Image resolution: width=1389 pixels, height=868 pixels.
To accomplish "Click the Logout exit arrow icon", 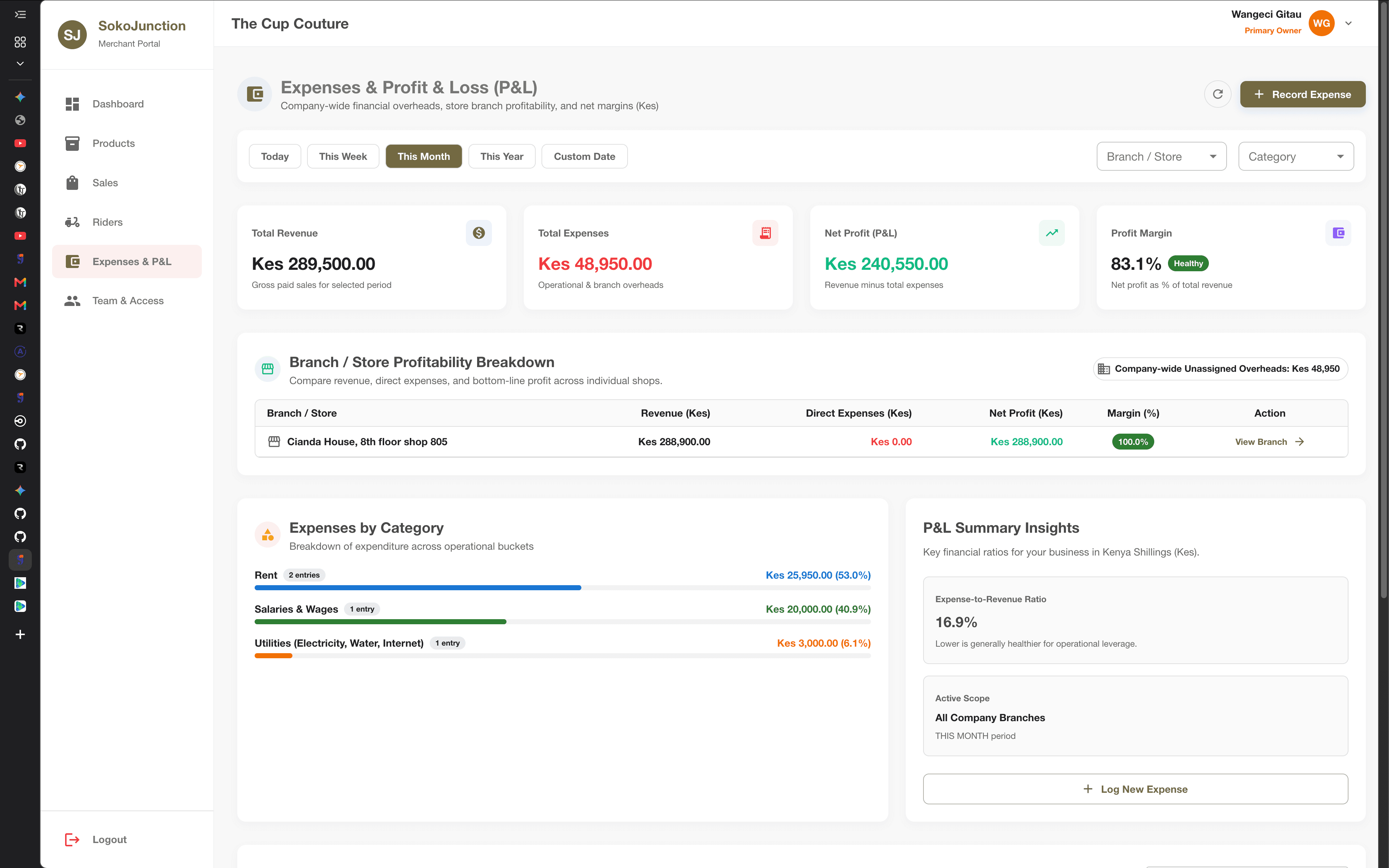I will tap(72, 839).
